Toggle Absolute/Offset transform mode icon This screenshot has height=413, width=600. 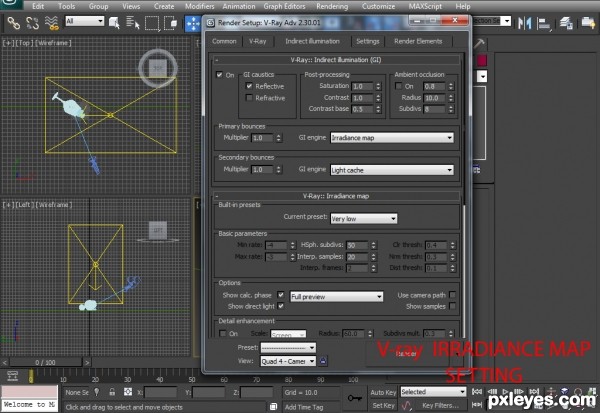128,392
